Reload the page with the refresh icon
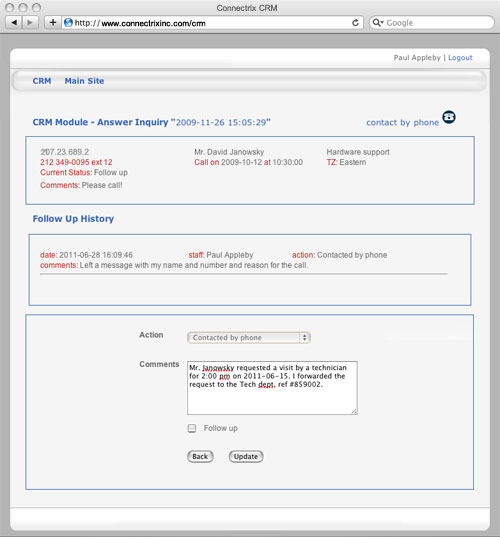500x537 pixels. click(x=355, y=23)
